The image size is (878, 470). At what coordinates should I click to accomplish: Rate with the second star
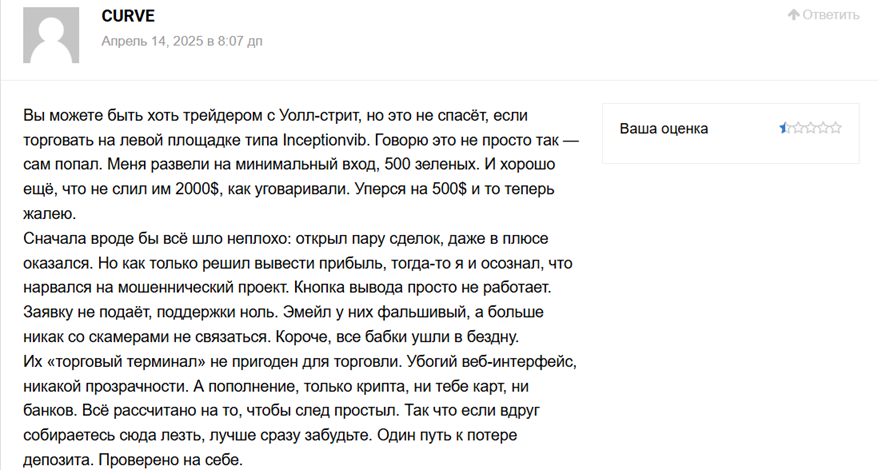(x=798, y=128)
